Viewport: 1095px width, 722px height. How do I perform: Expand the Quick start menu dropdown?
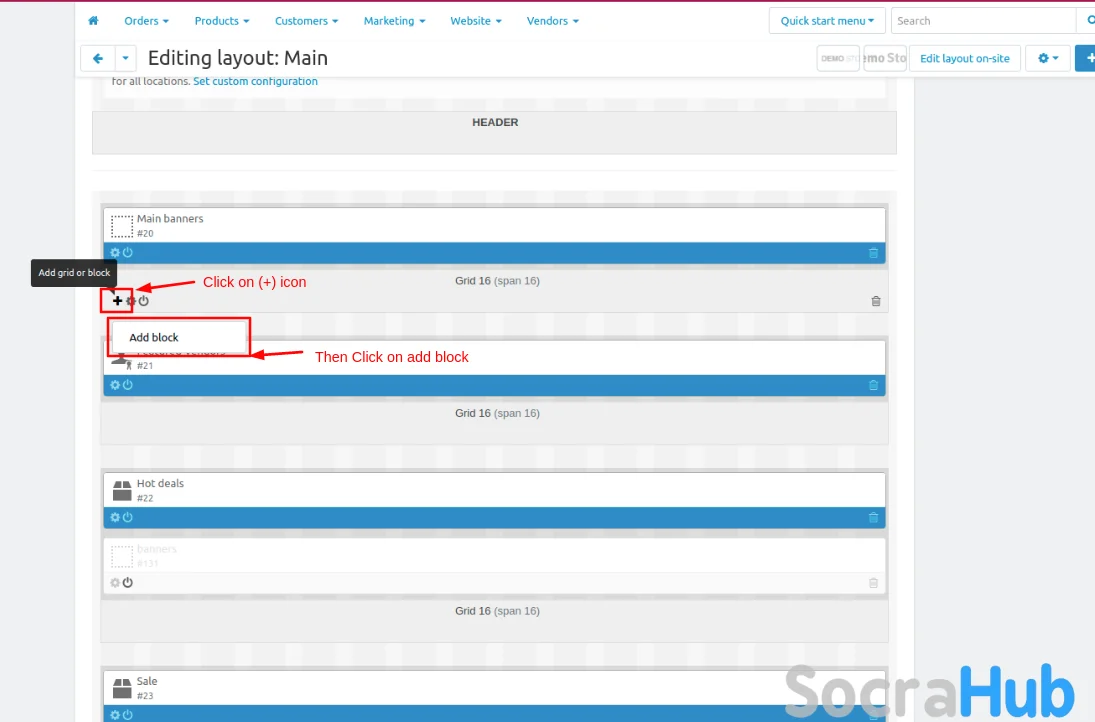[x=827, y=21]
